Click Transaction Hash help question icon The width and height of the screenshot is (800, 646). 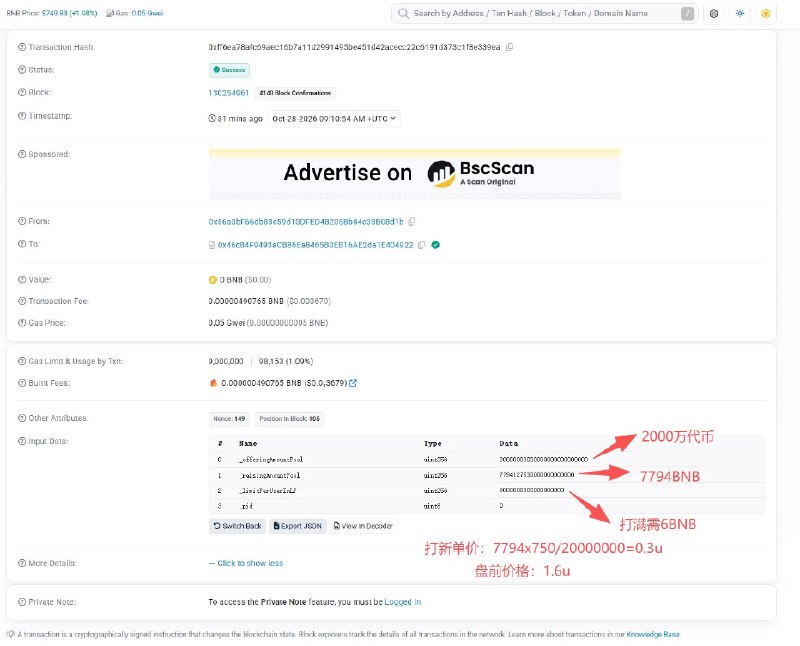tap(22, 47)
